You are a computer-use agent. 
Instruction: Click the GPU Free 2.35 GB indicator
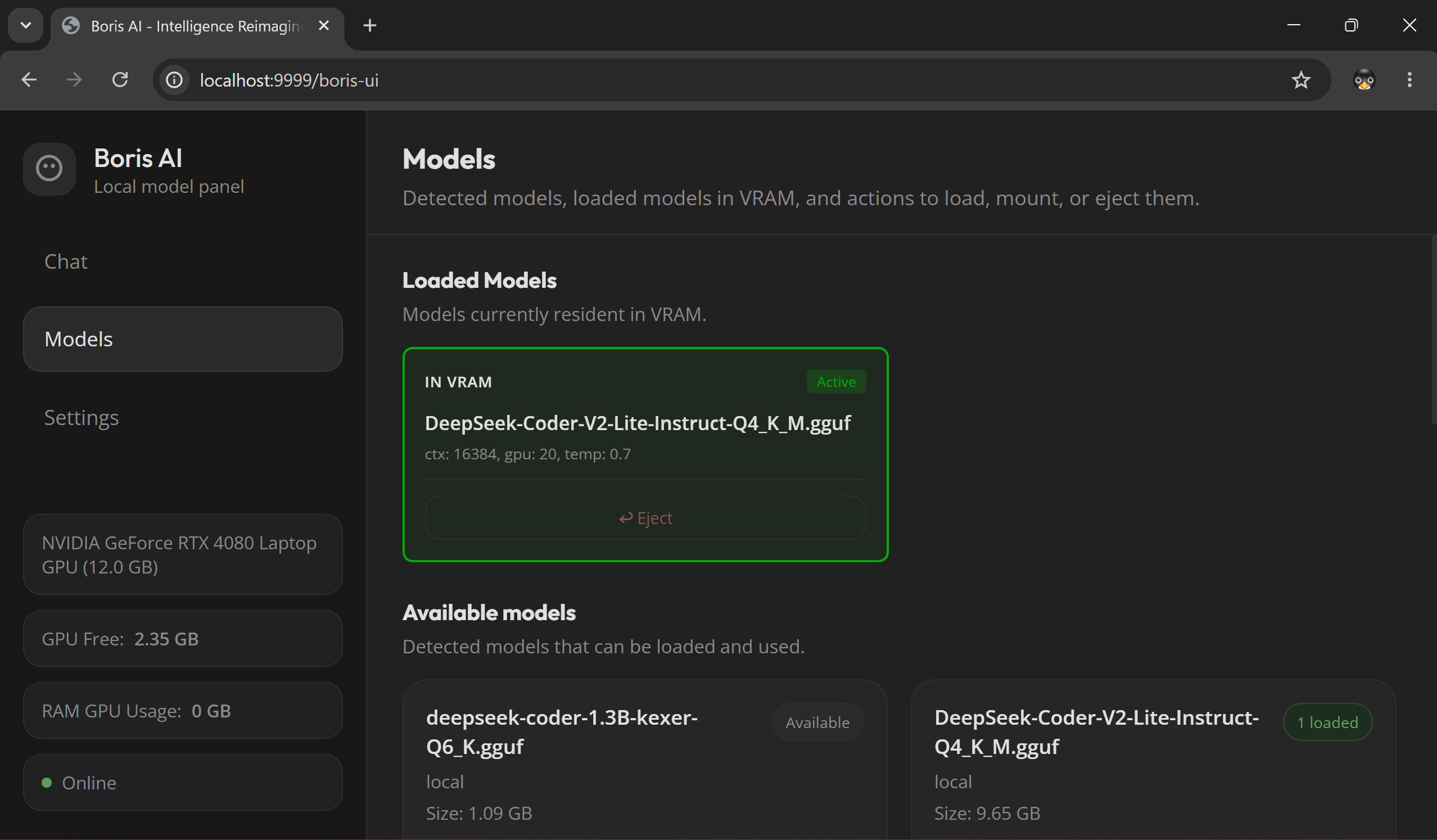(183, 639)
